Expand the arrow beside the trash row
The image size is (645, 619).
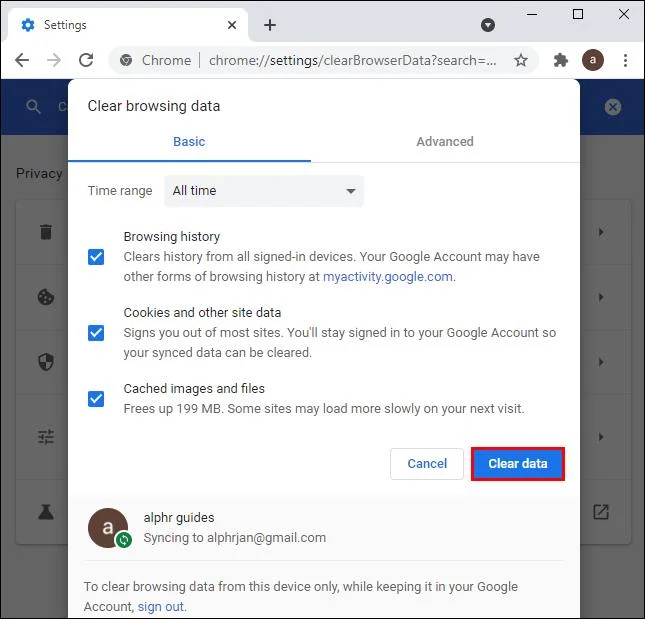tap(601, 232)
